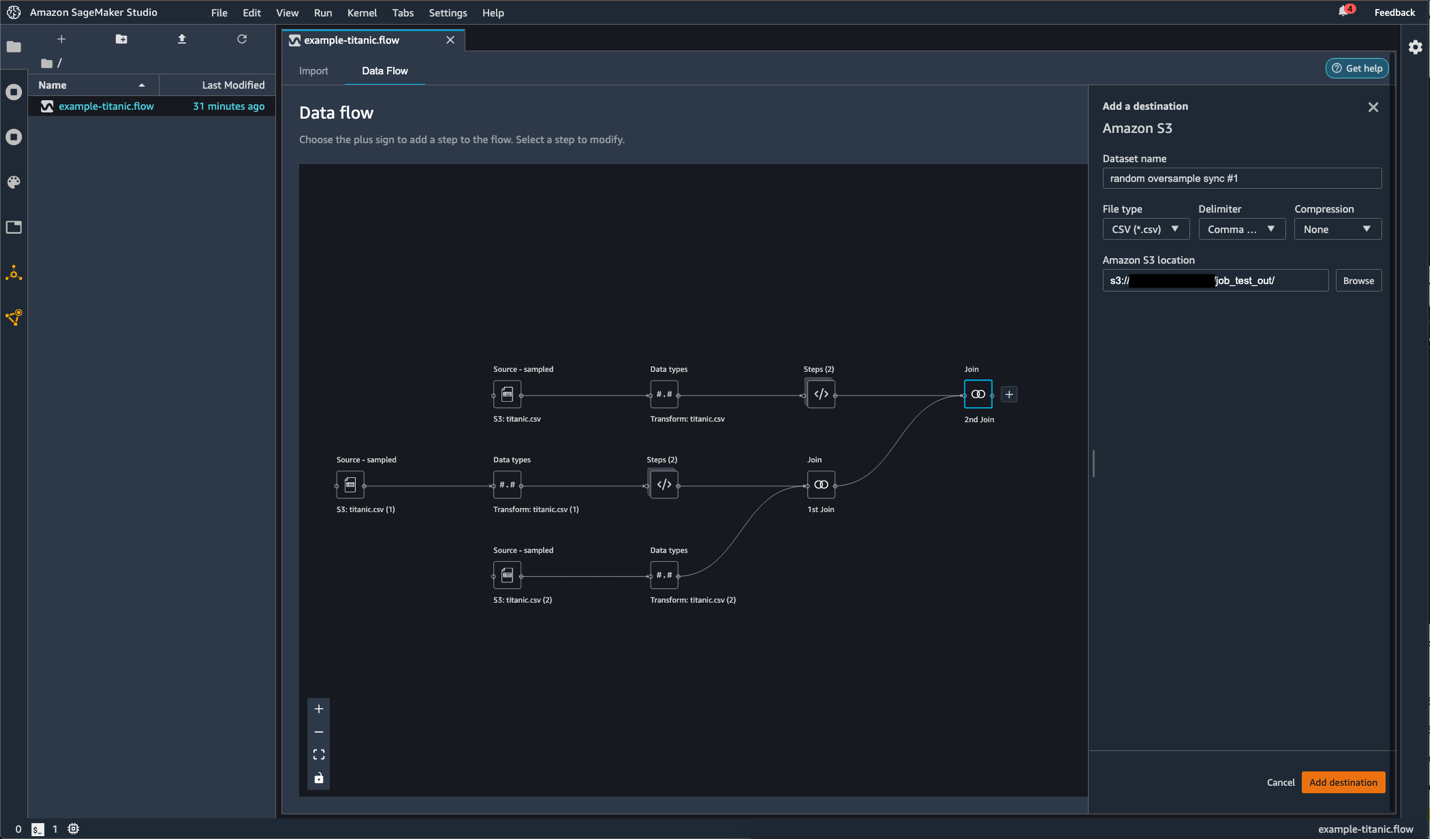
Task: Click the Amazon SageMaker Studio logo
Action: pyautogui.click(x=14, y=13)
